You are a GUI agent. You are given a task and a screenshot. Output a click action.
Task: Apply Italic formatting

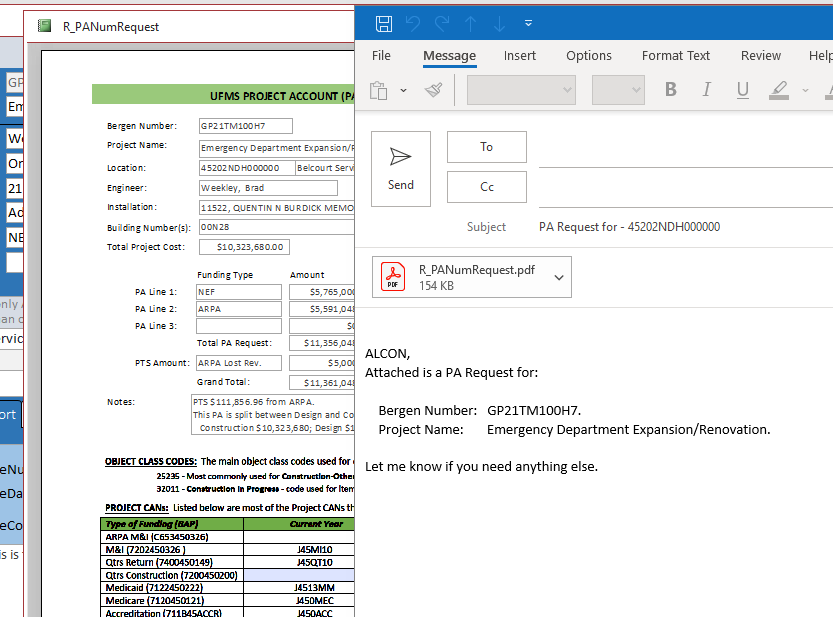[x=706, y=90]
